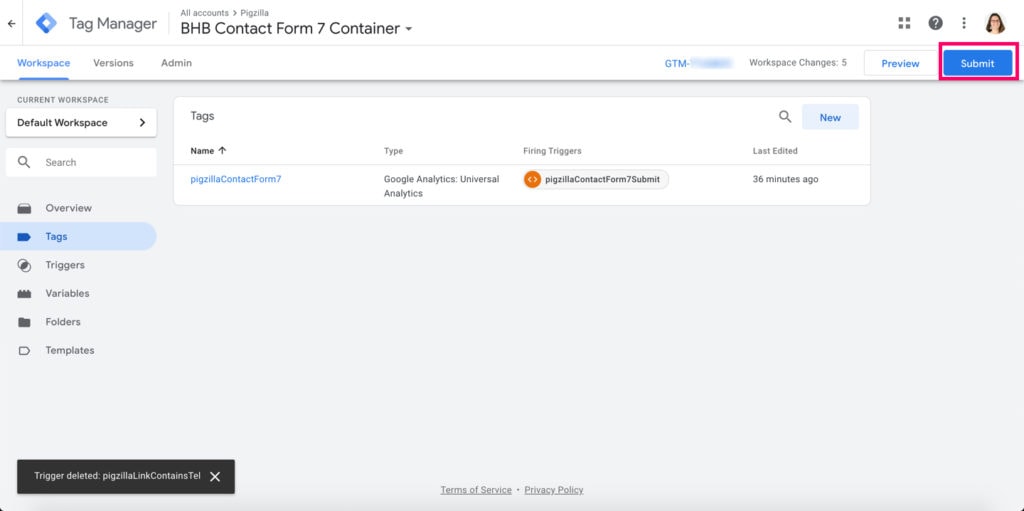Viewport: 1024px width, 511px height.
Task: Click the Pigzilla breadcrumb link
Action: click(255, 13)
